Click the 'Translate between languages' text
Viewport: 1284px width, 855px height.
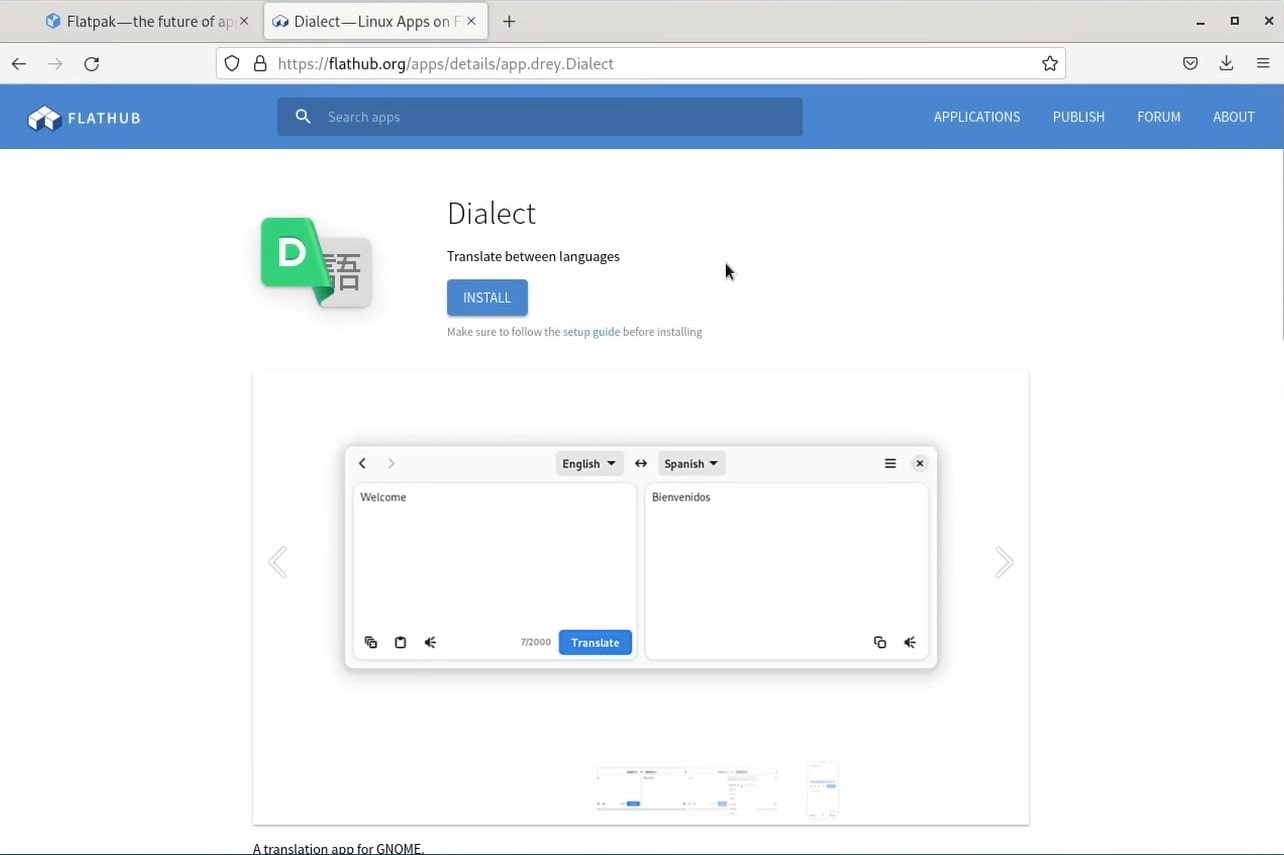pos(533,256)
